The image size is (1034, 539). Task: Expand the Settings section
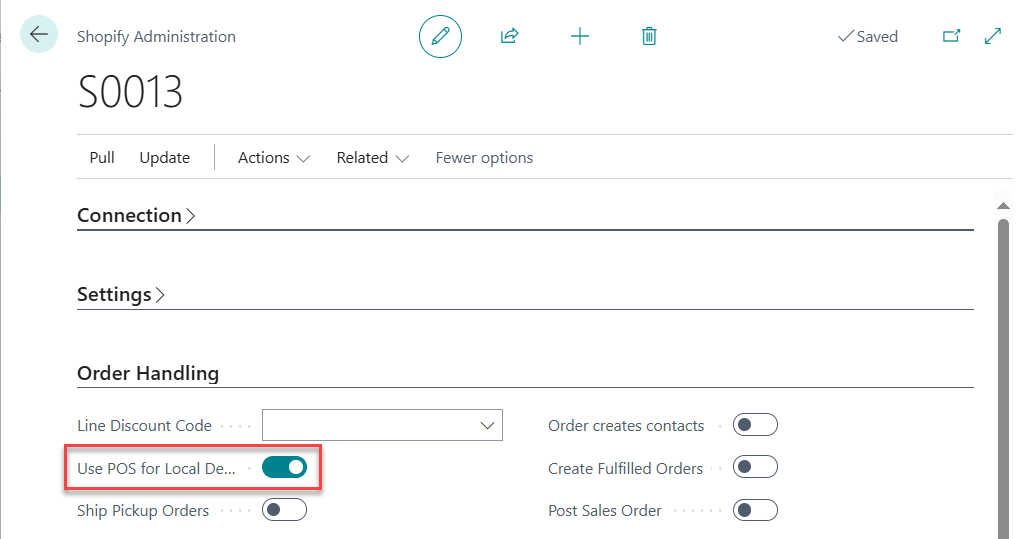click(121, 295)
